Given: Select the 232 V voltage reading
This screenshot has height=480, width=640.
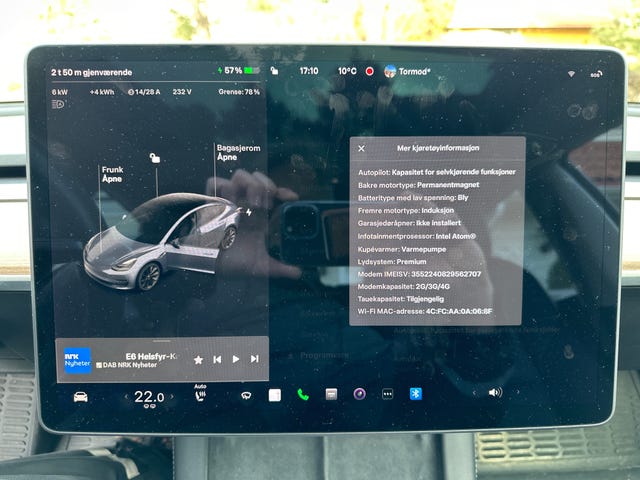Looking at the screenshot, I should click(x=182, y=92).
